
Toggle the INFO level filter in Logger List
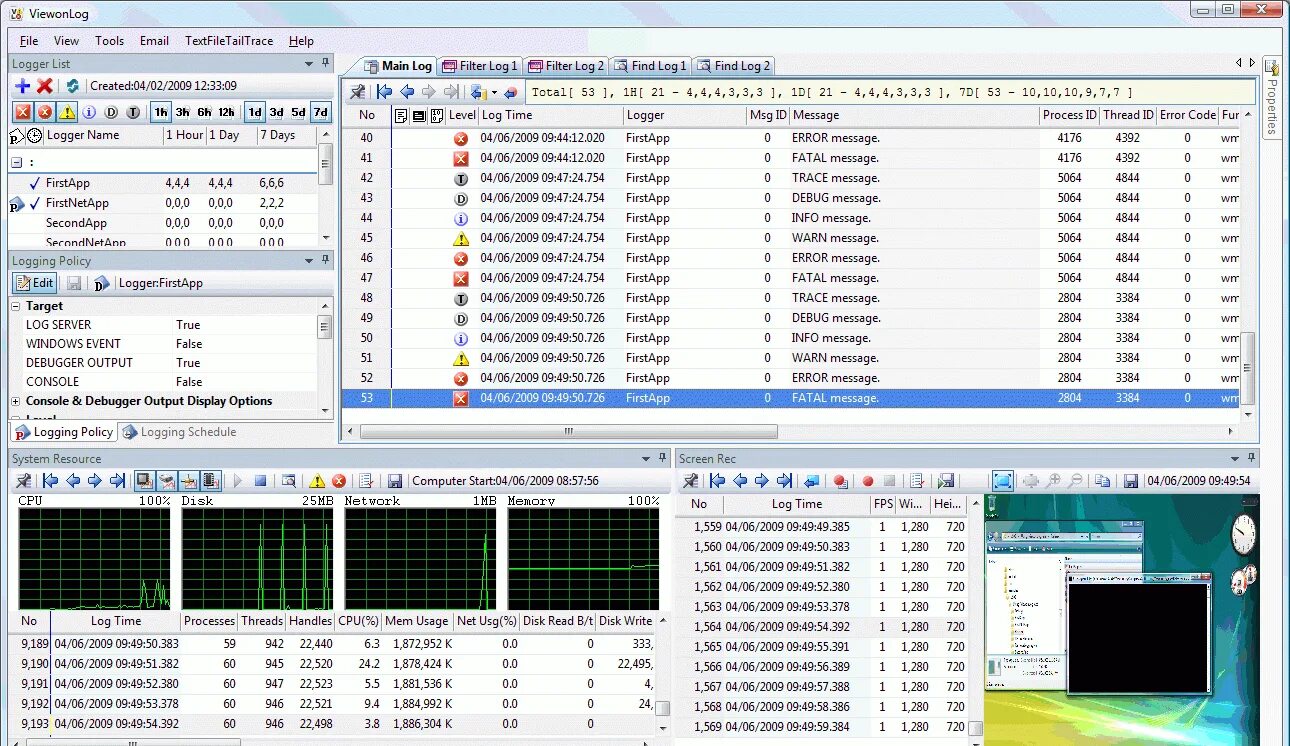click(x=89, y=112)
